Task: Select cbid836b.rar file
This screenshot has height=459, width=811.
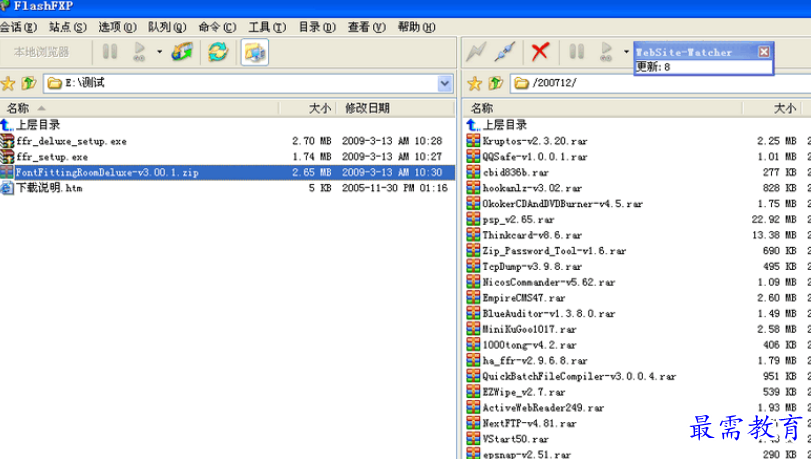Action: (516, 172)
